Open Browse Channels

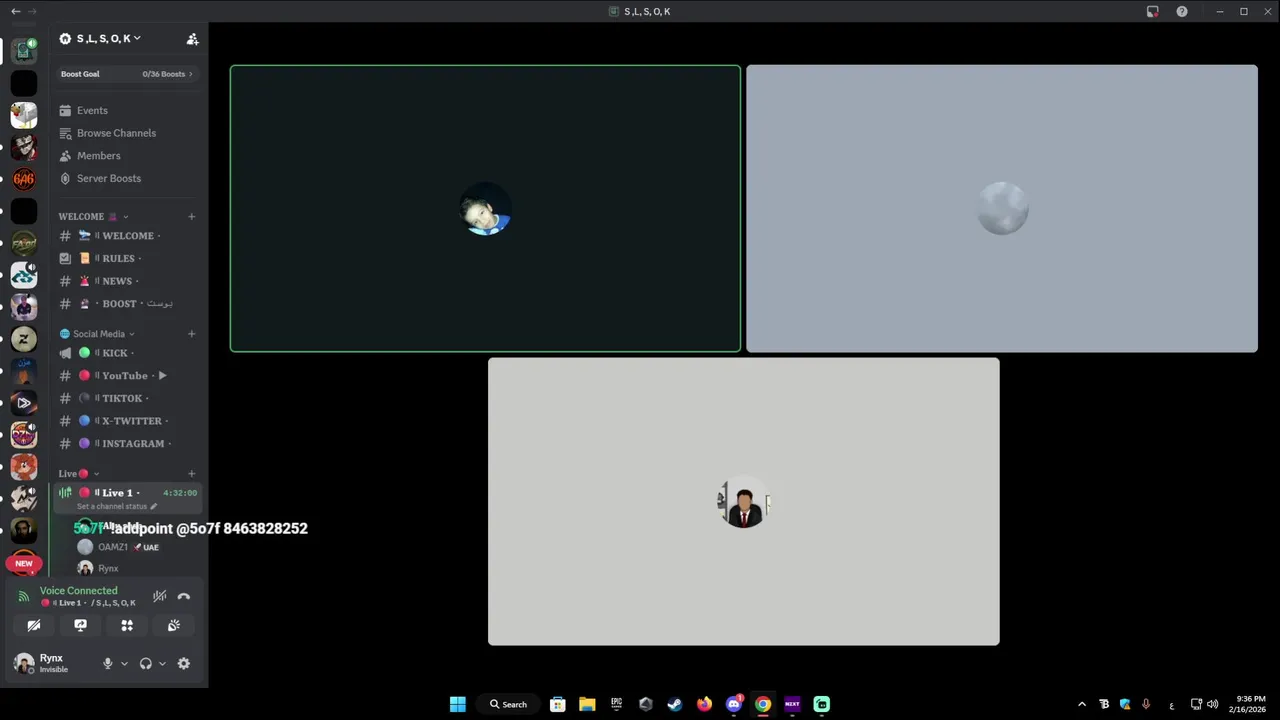[x=128, y=133]
